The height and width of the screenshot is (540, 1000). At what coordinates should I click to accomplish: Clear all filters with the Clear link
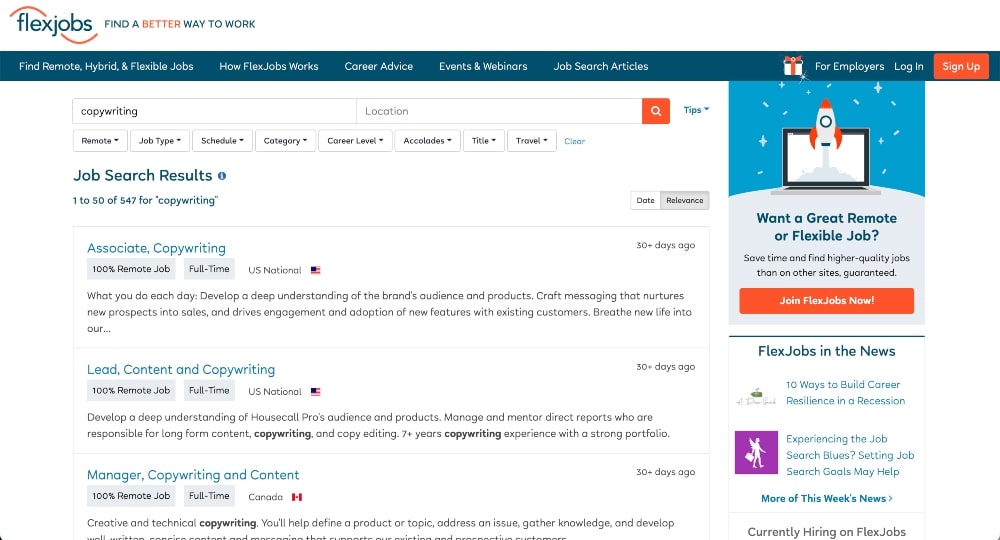click(x=574, y=141)
